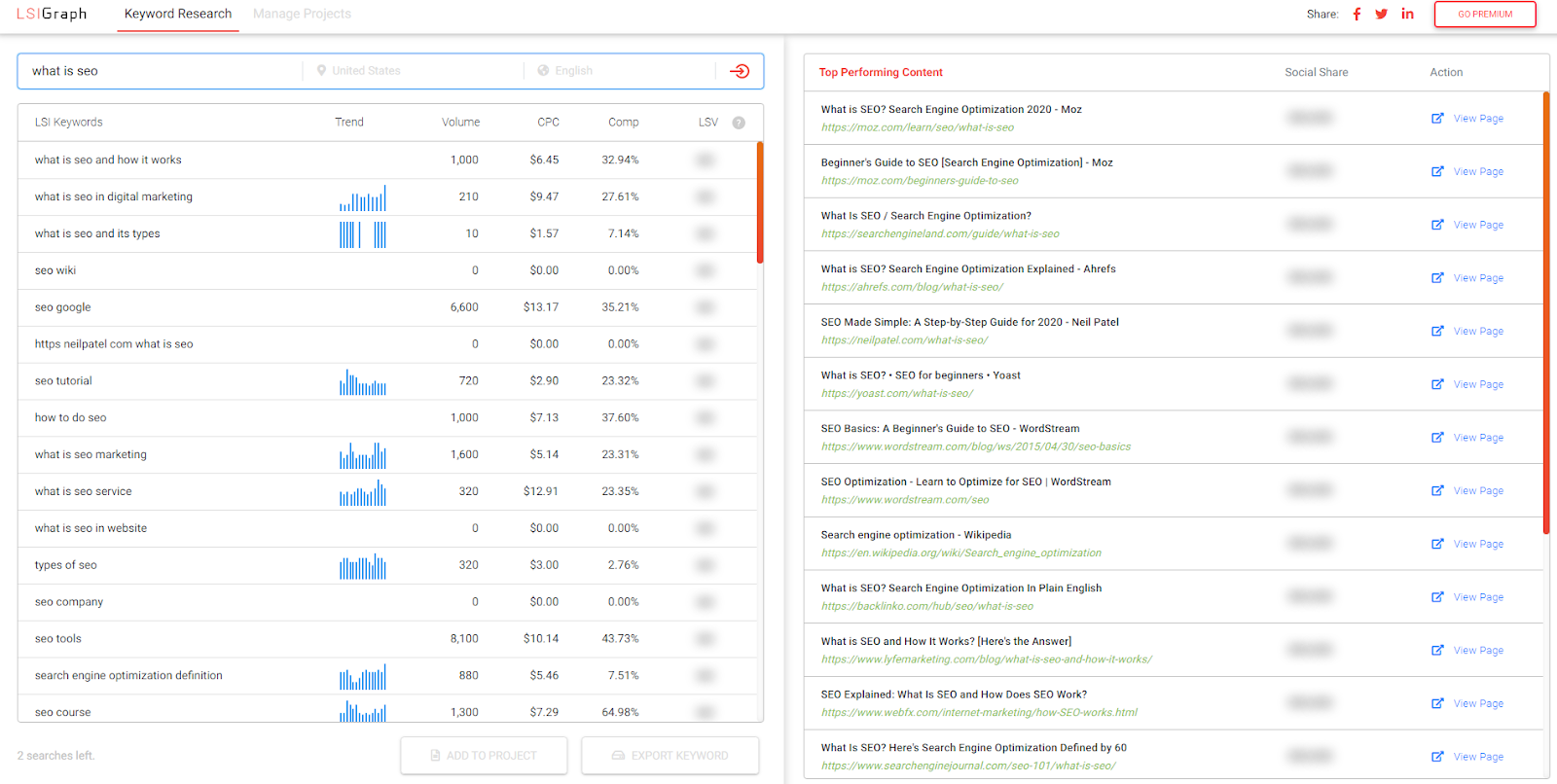
Task: Select keyword 'seo wiki'
Action: 55,271
